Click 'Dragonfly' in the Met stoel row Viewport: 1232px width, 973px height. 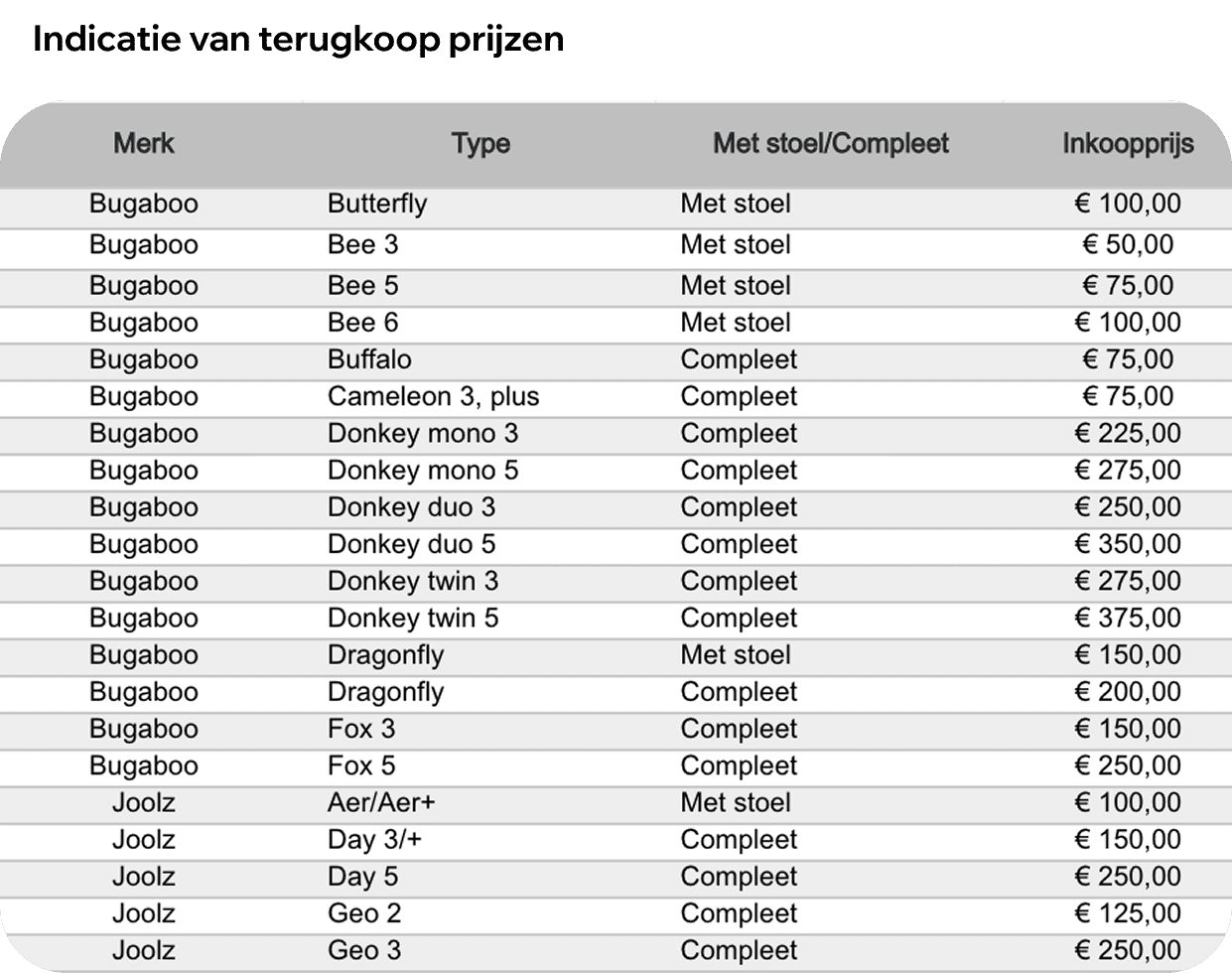point(386,655)
